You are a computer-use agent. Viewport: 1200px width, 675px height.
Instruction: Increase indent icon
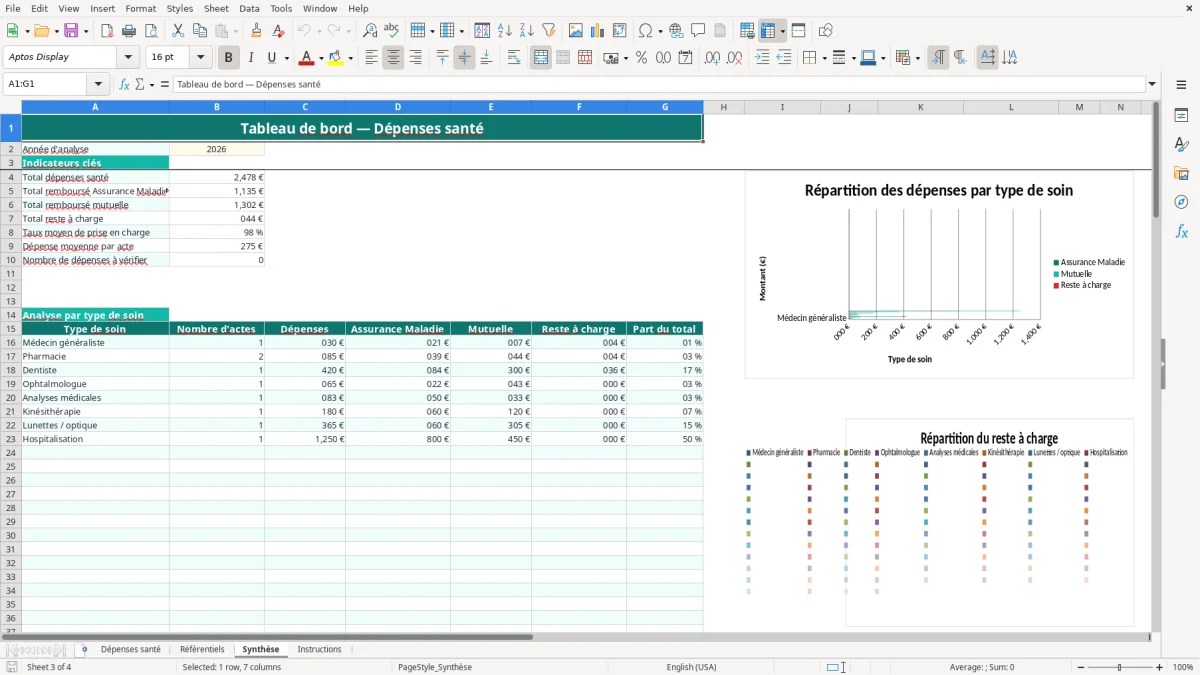tap(762, 58)
